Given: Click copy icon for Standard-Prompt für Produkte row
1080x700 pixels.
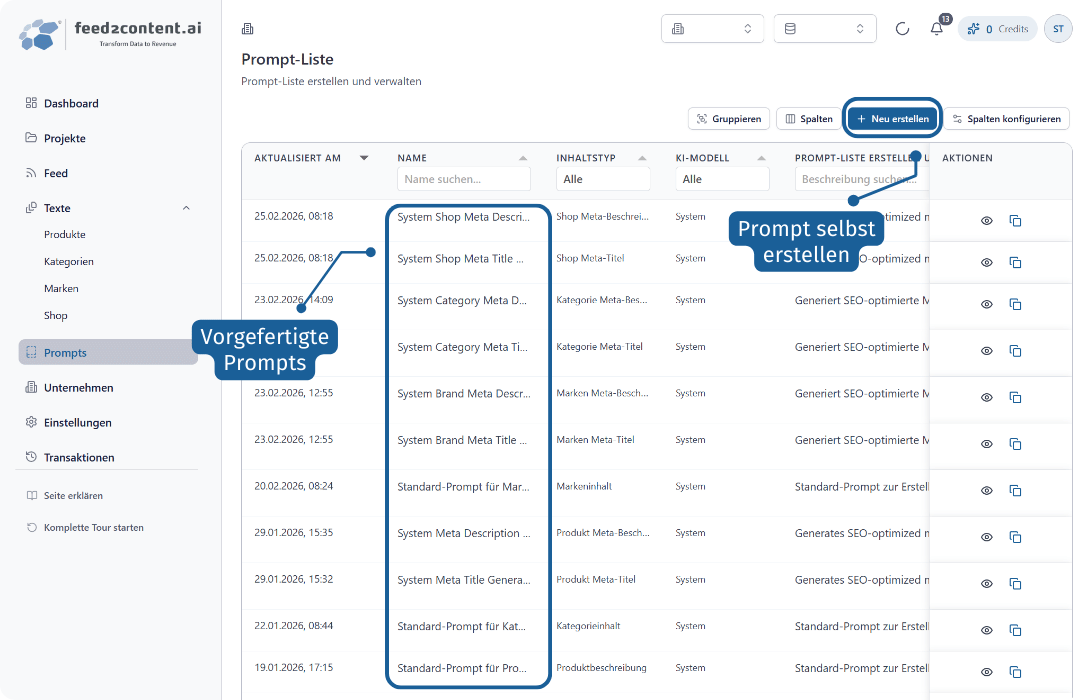Looking at the screenshot, I should coord(1015,672).
